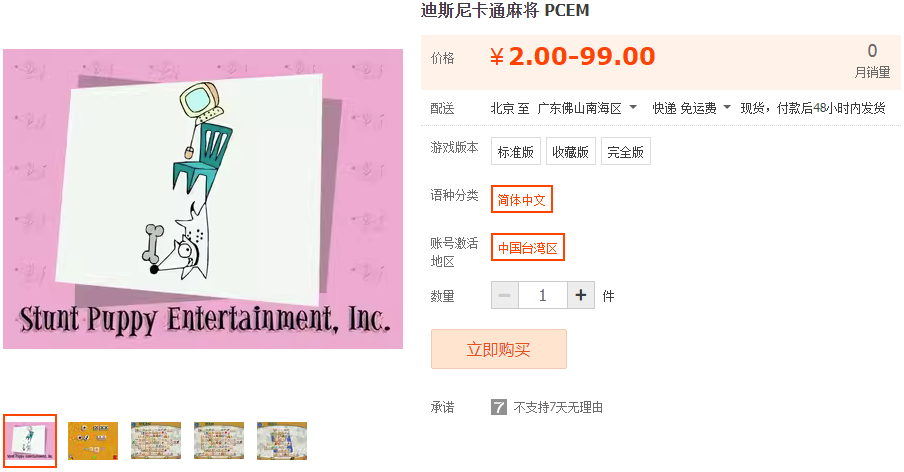The image size is (904, 472).
Task: Toggle the 中国台湾区 activation region option
Action: (528, 248)
